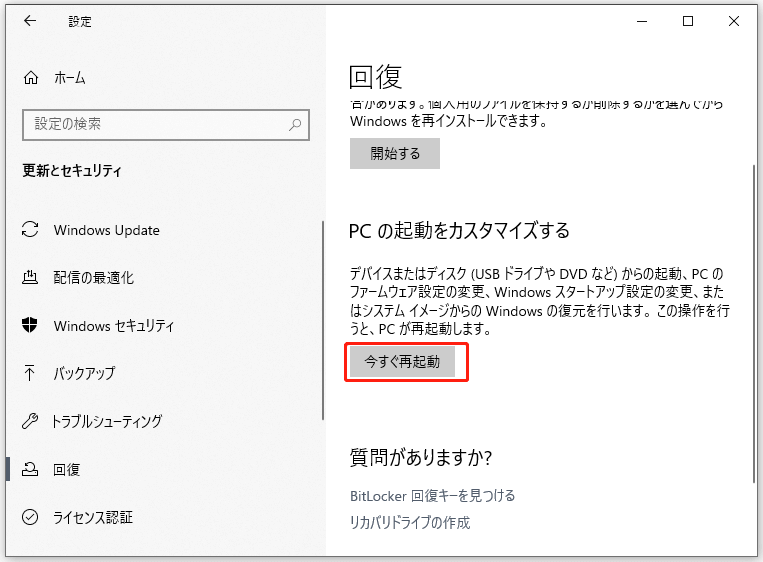
Task: Click the 設定 window title text
Action: [80, 21]
